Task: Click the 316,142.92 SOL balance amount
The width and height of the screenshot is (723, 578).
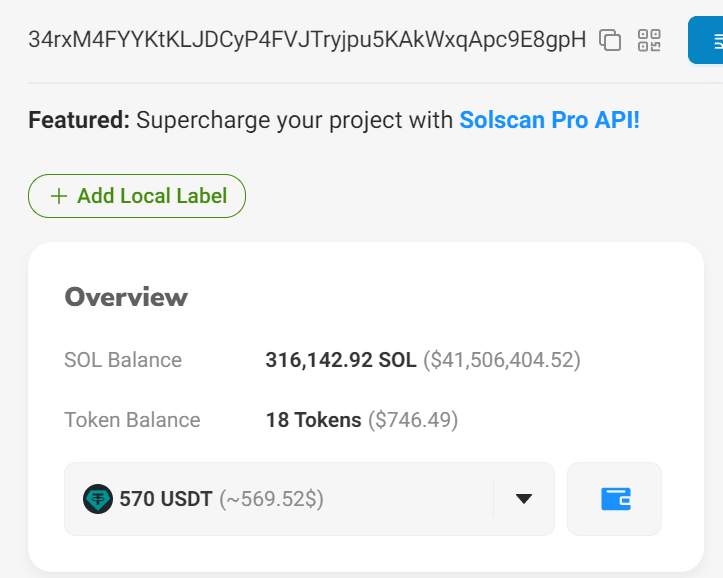Action: point(340,360)
